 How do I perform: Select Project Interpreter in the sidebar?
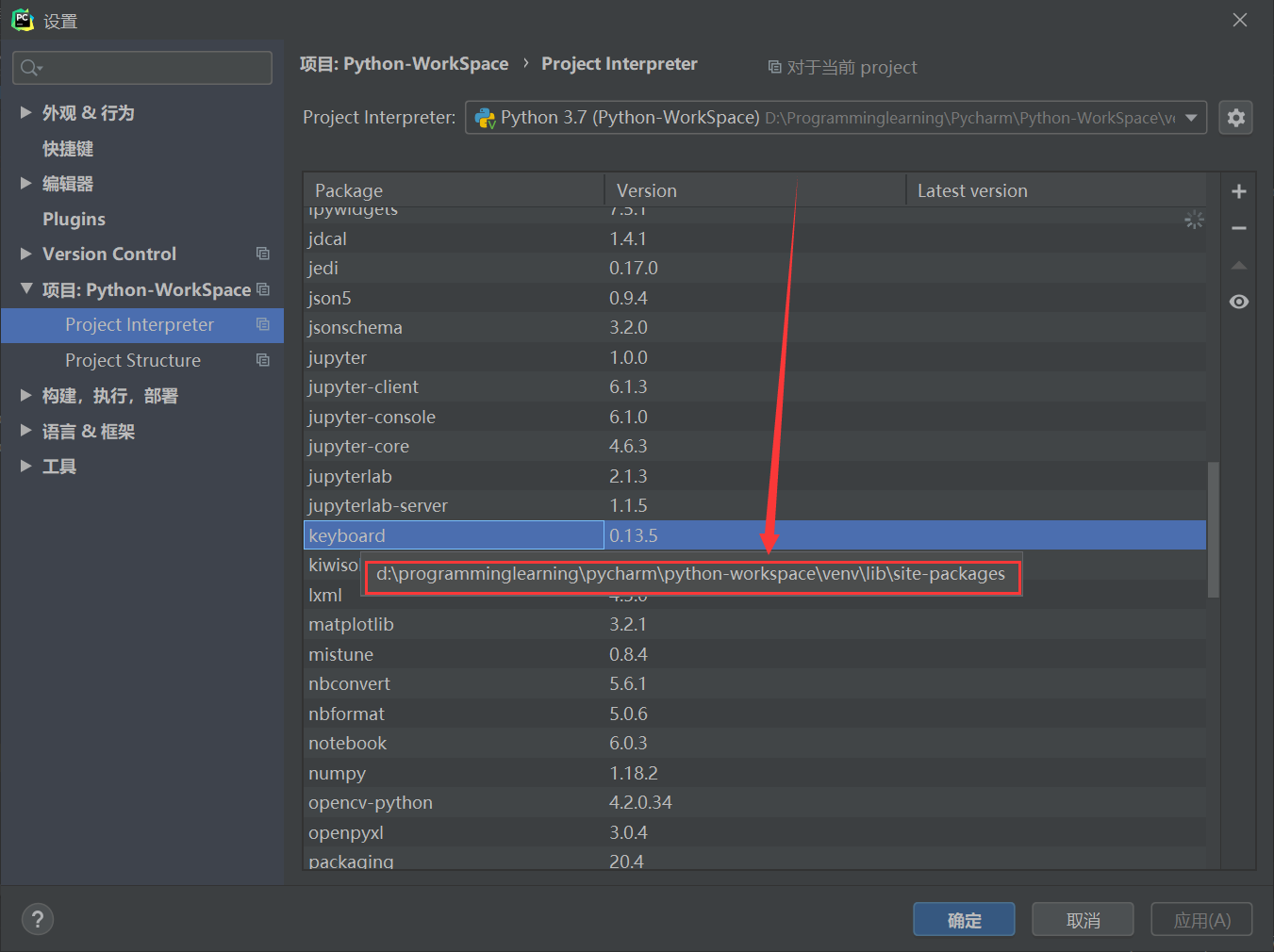tap(142, 324)
